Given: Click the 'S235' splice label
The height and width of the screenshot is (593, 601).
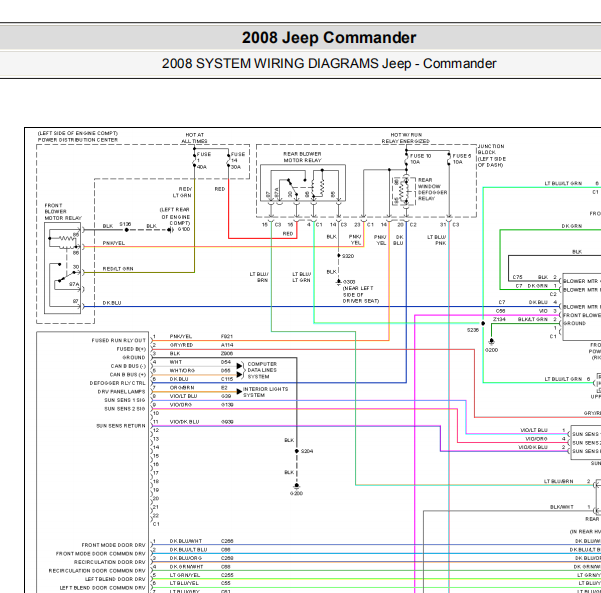Looking at the screenshot, I should [x=473, y=330].
